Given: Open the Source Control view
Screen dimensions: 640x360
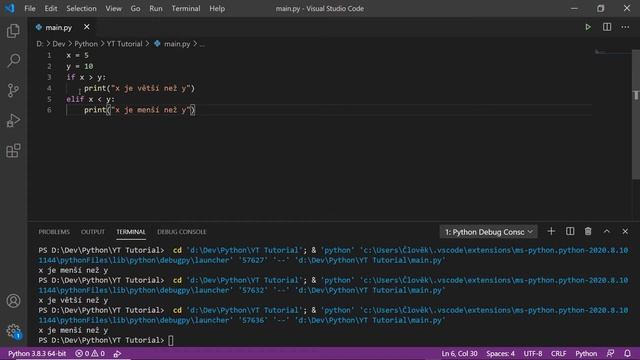Looking at the screenshot, I should point(13,90).
